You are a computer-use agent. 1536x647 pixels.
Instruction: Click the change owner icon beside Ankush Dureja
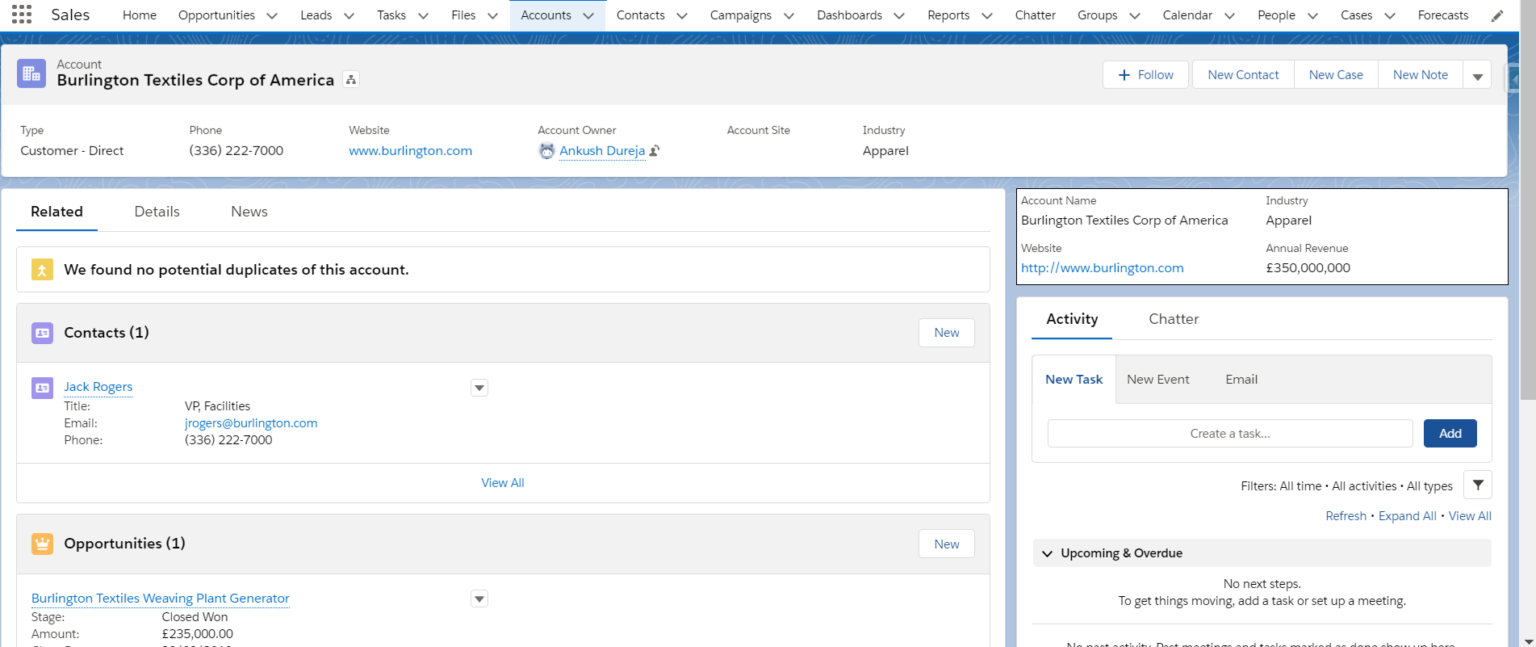[654, 151]
